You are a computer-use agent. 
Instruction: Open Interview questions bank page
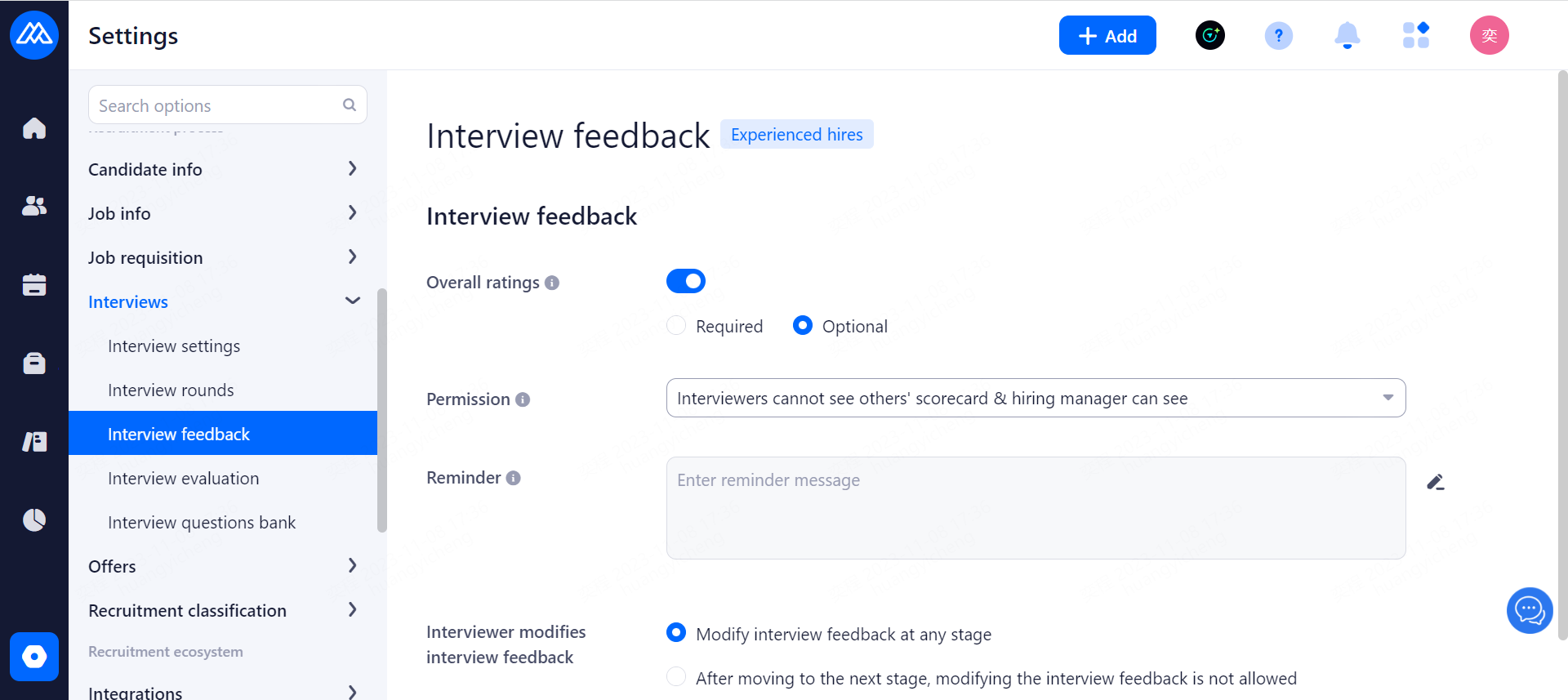click(202, 523)
